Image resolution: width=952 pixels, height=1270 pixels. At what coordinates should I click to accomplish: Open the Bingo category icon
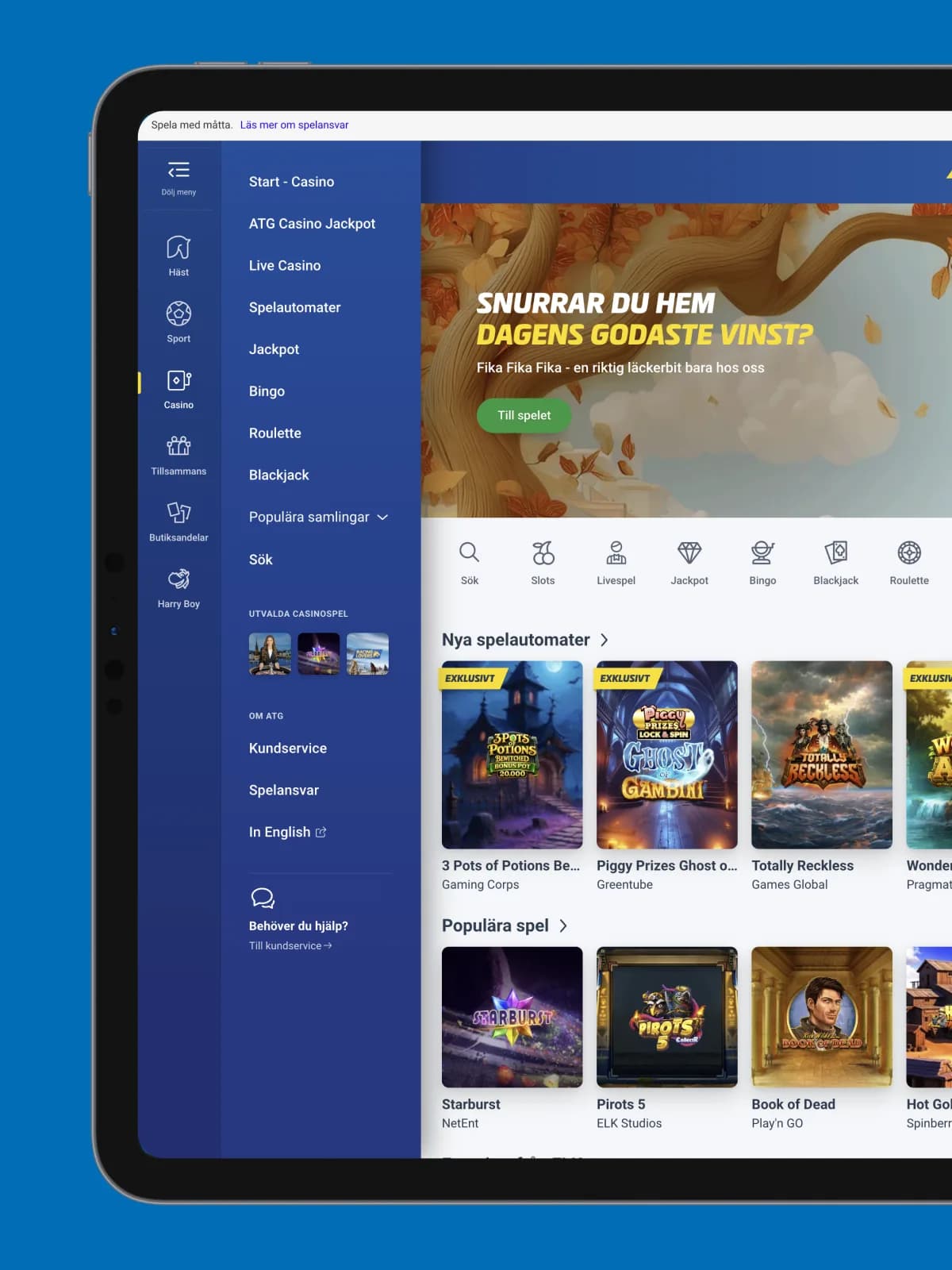pos(762,552)
